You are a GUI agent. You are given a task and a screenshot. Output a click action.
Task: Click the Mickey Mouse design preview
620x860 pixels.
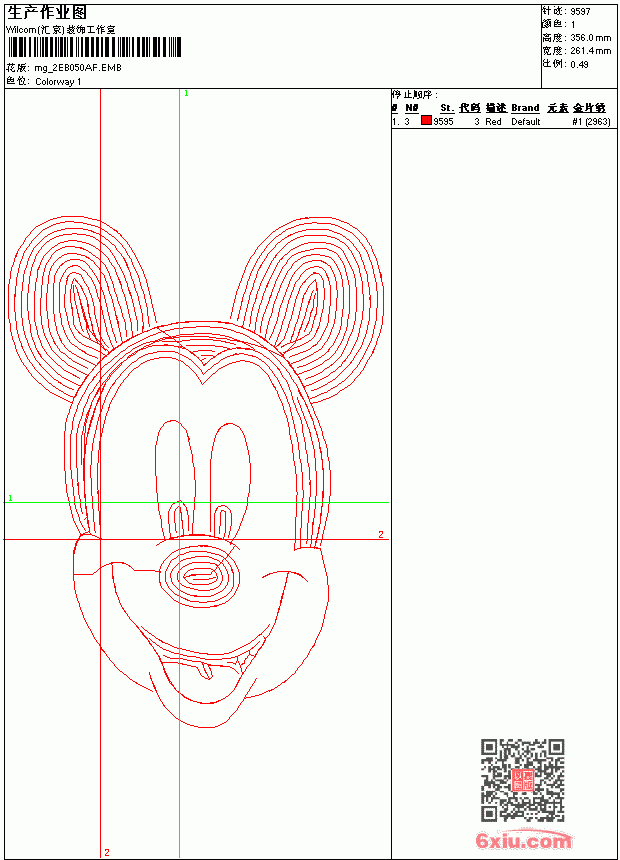point(196,472)
